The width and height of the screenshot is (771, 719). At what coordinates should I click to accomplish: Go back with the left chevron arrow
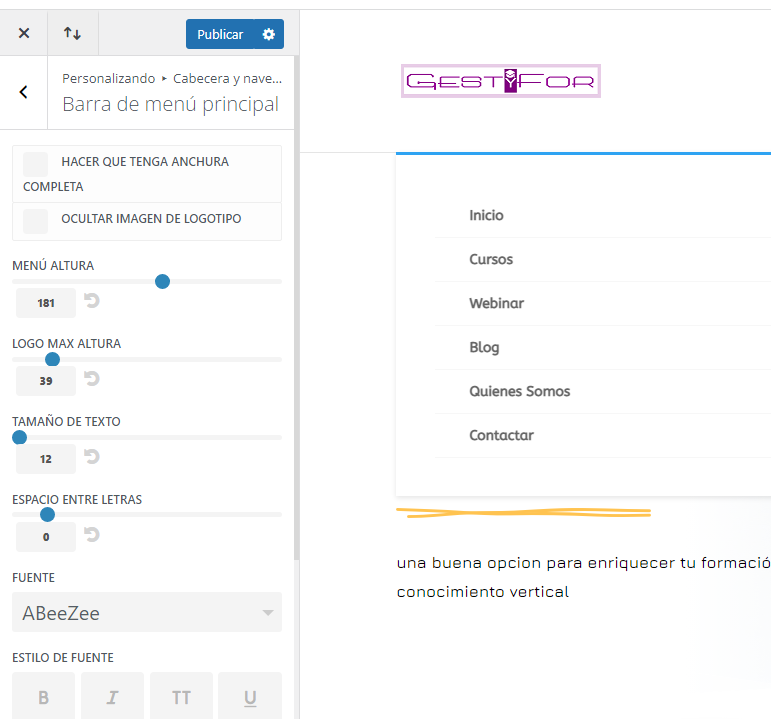click(x=23, y=92)
